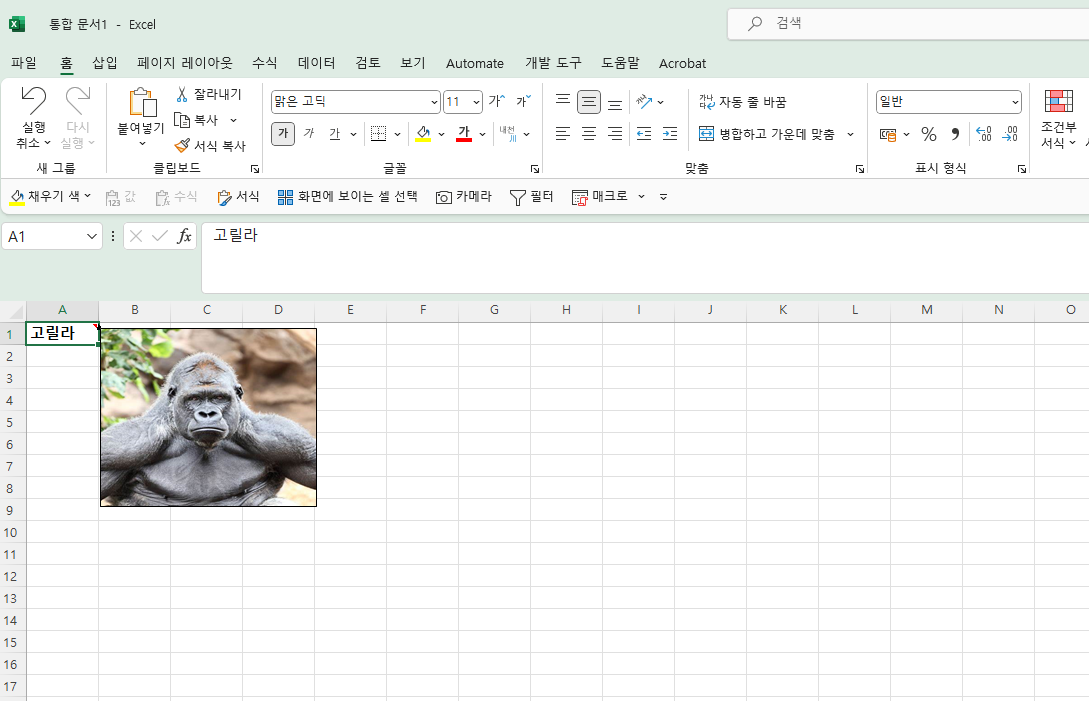Select the gorilla picture
The image size is (1089, 701).
pos(208,418)
